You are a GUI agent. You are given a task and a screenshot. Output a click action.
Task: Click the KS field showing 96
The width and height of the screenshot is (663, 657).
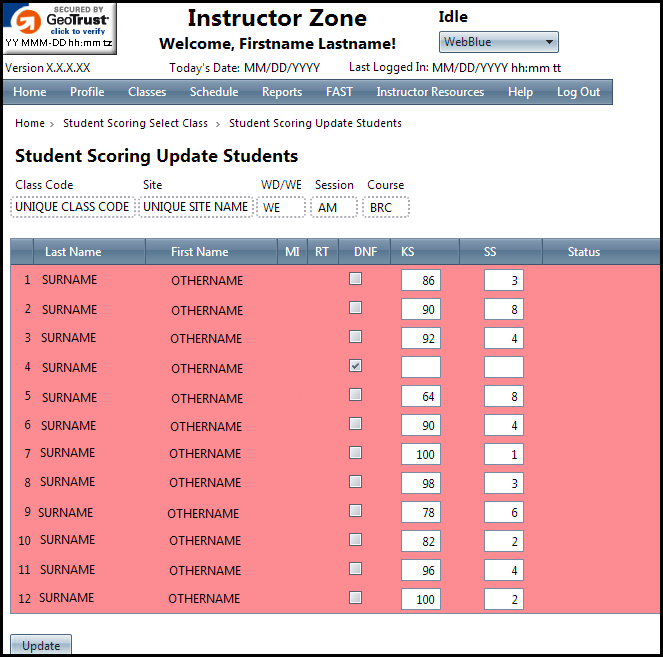pos(421,570)
